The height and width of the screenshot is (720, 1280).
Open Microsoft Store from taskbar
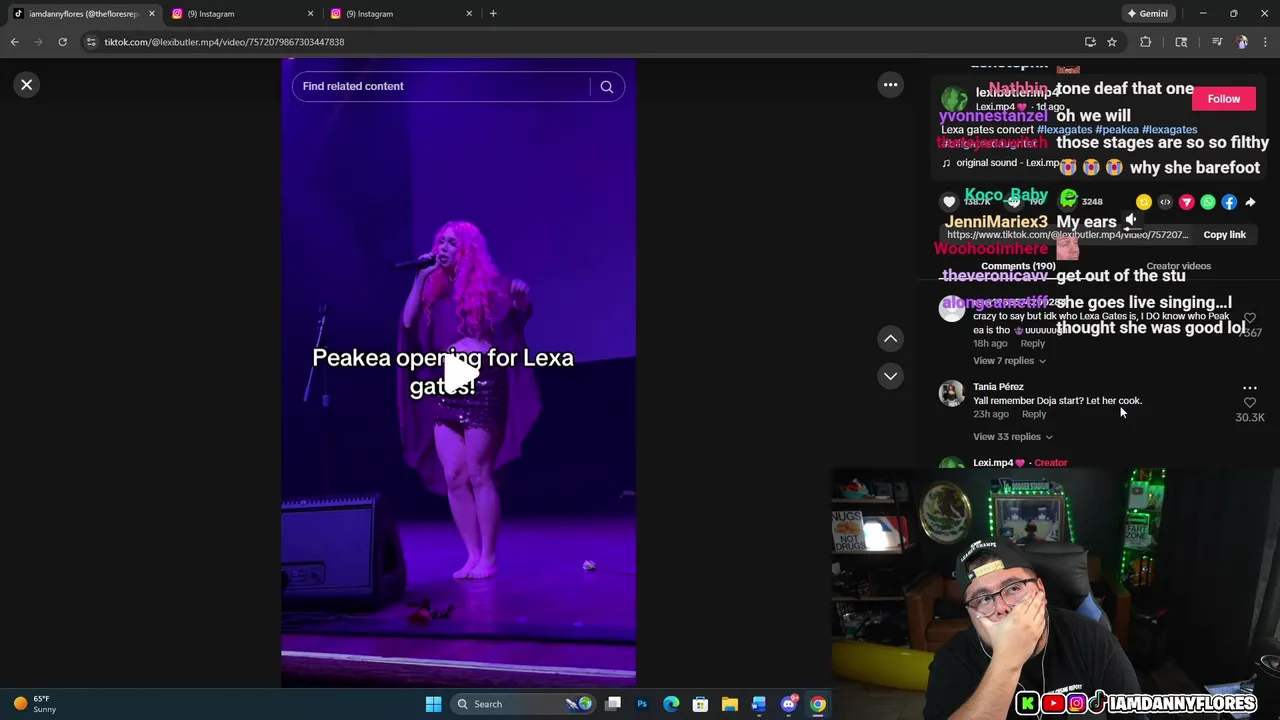pos(700,704)
